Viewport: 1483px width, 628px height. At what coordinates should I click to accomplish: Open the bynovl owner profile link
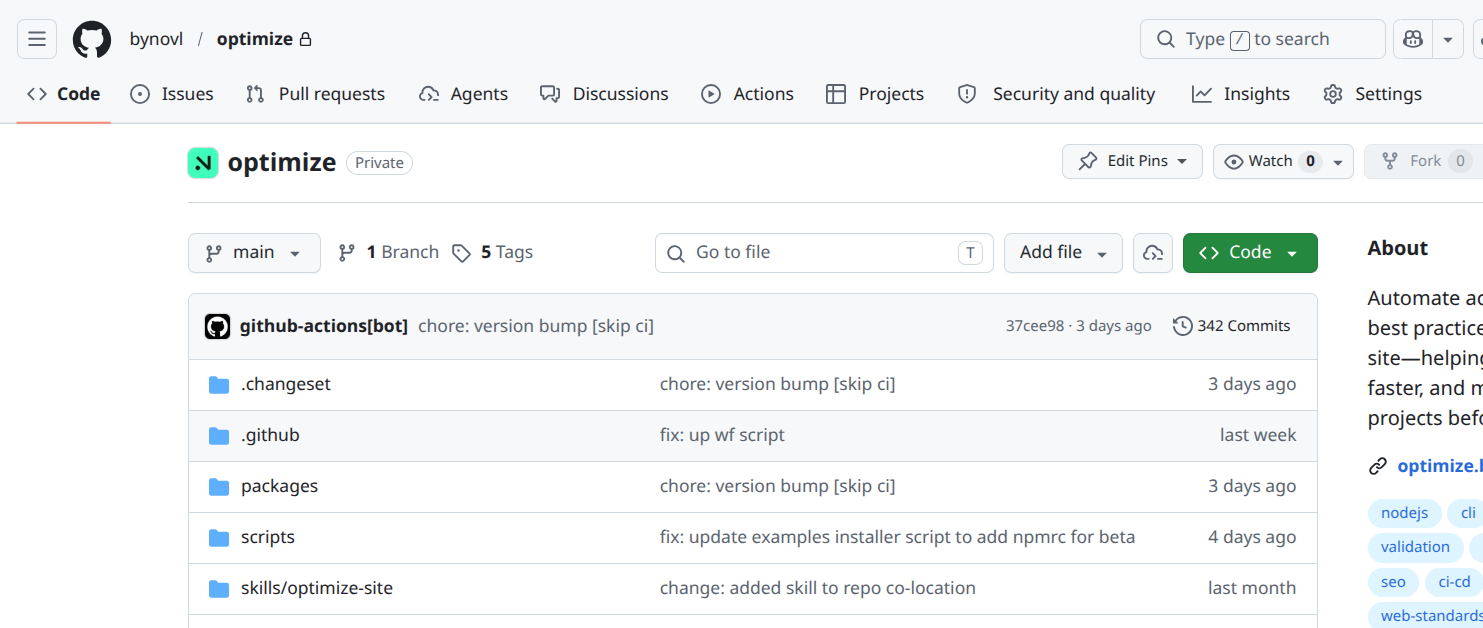pos(156,39)
